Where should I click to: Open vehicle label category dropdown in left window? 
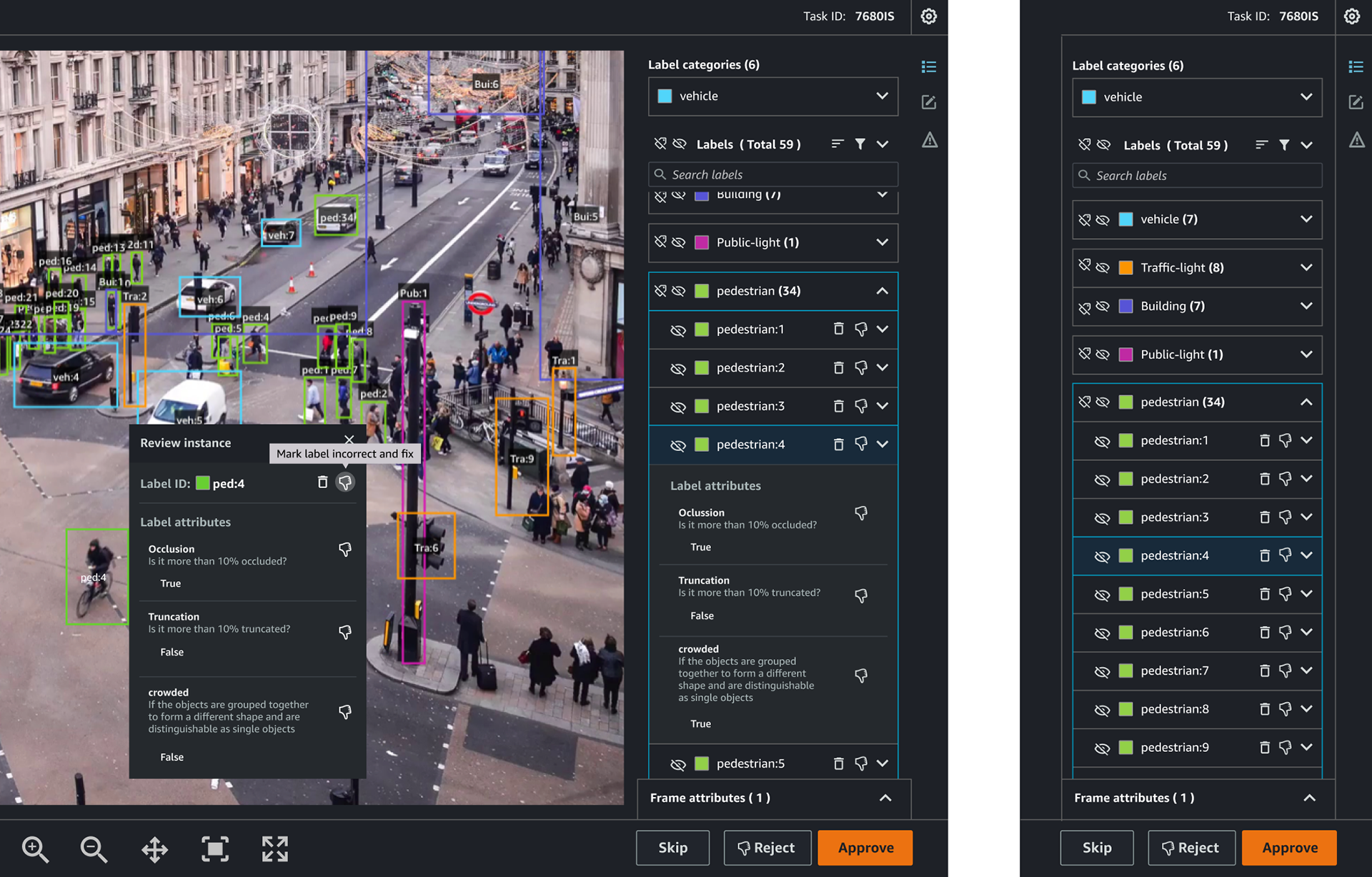[773, 96]
